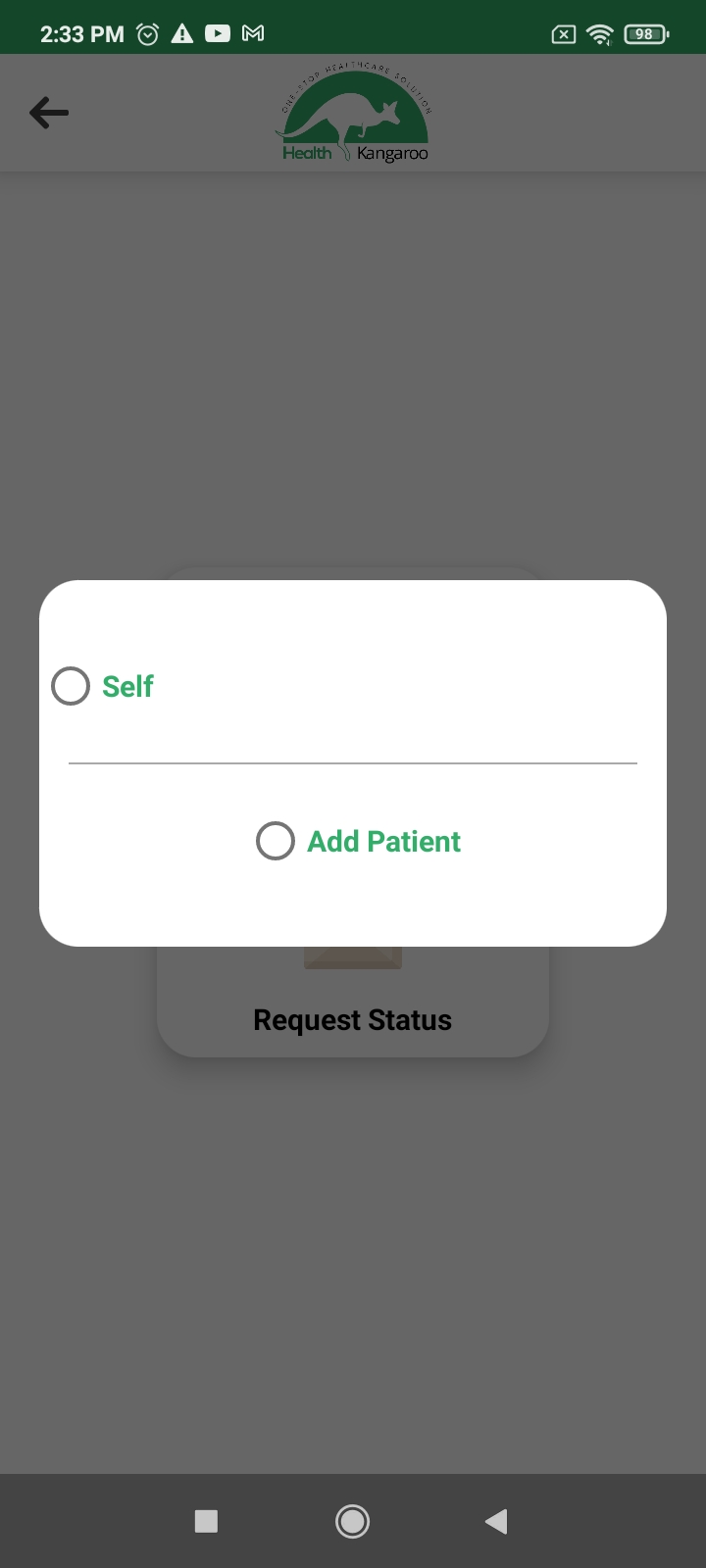The width and height of the screenshot is (706, 1568).
Task: Tap the Gmail notification icon
Action: click(253, 34)
